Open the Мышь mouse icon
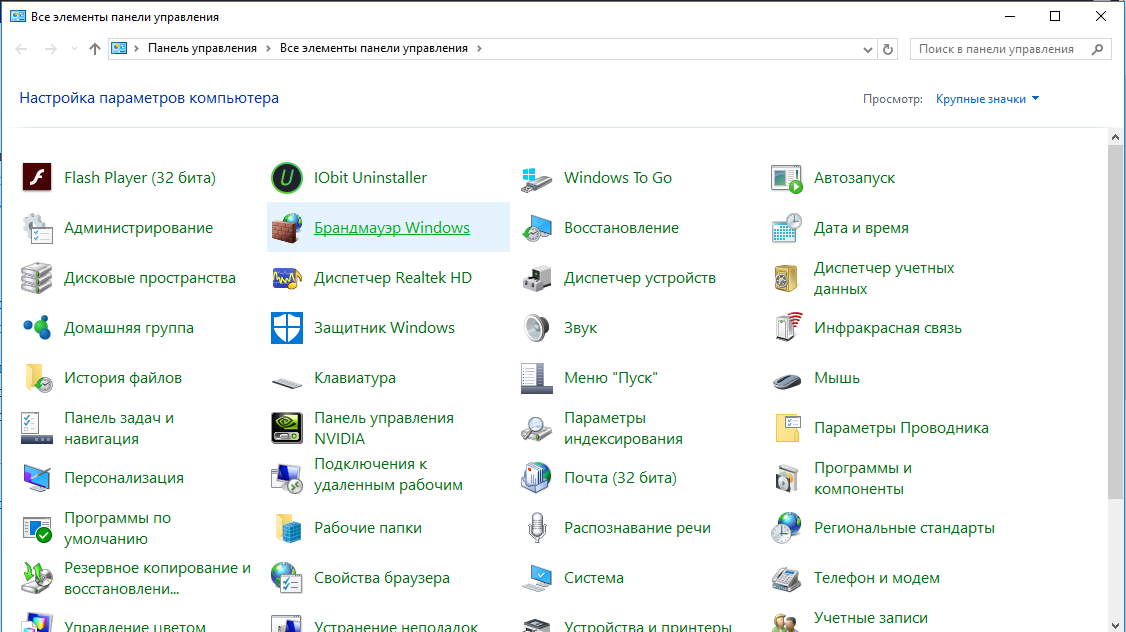1126x632 pixels. point(786,380)
